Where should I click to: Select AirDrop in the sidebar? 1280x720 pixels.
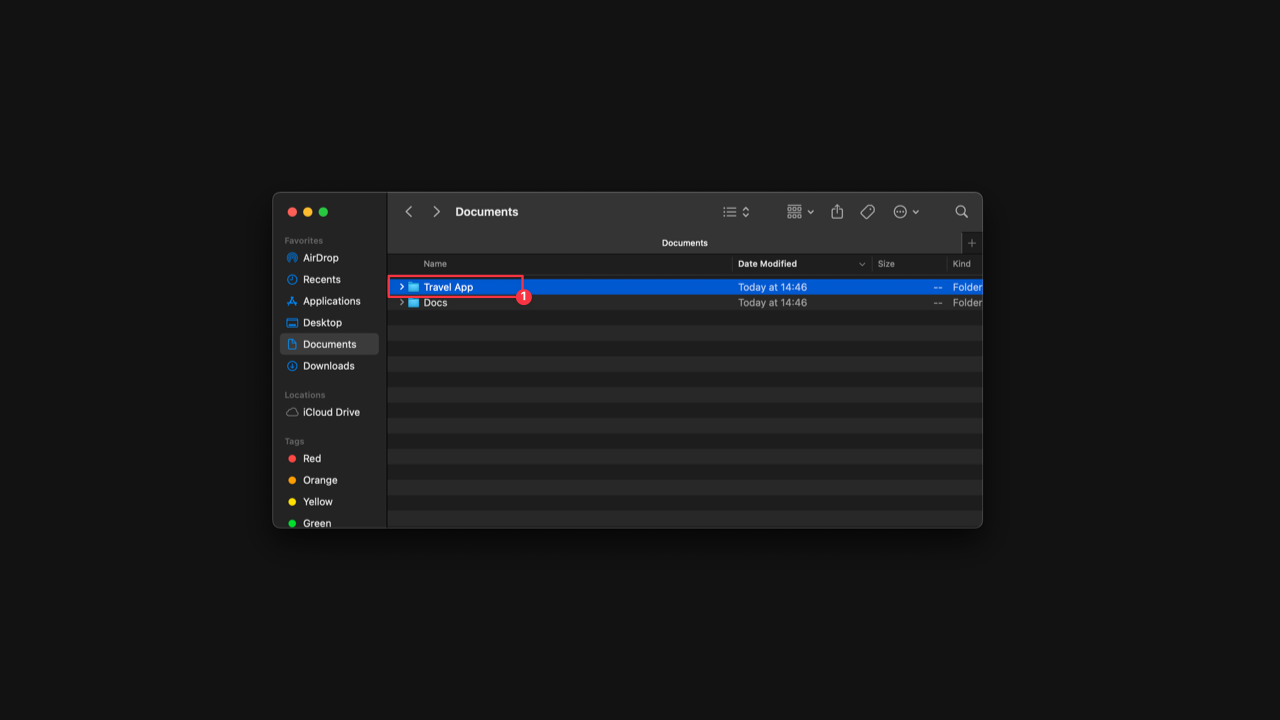click(319, 257)
